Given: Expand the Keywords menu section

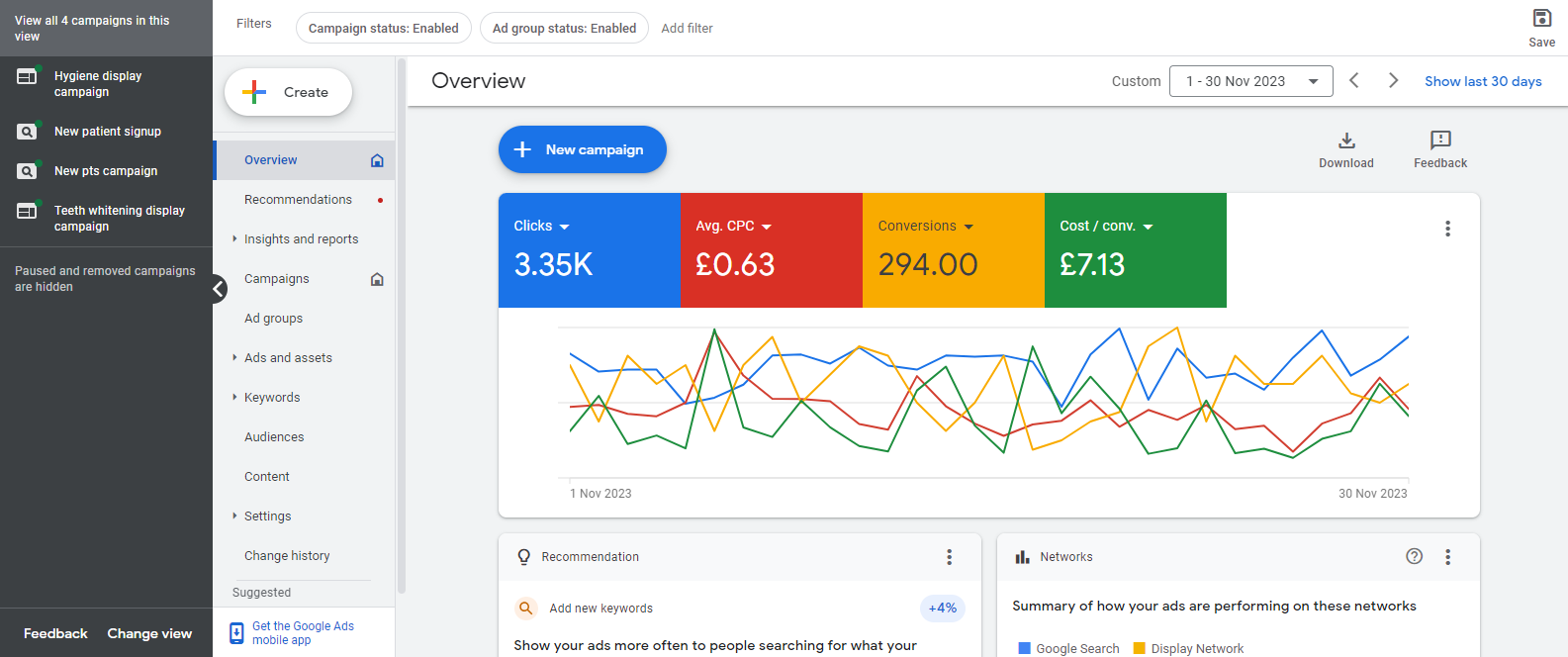Looking at the screenshot, I should (272, 398).
